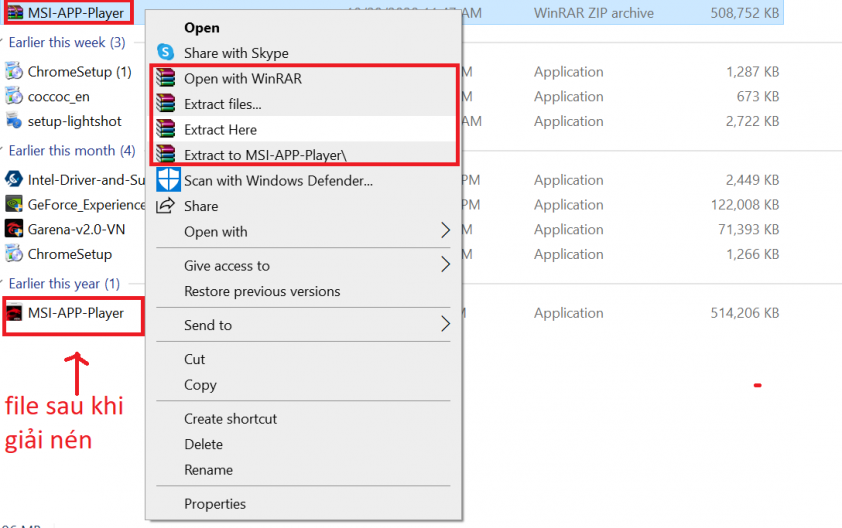Click the setup-lightshot file icon
842x528 pixels.
pos(14,121)
